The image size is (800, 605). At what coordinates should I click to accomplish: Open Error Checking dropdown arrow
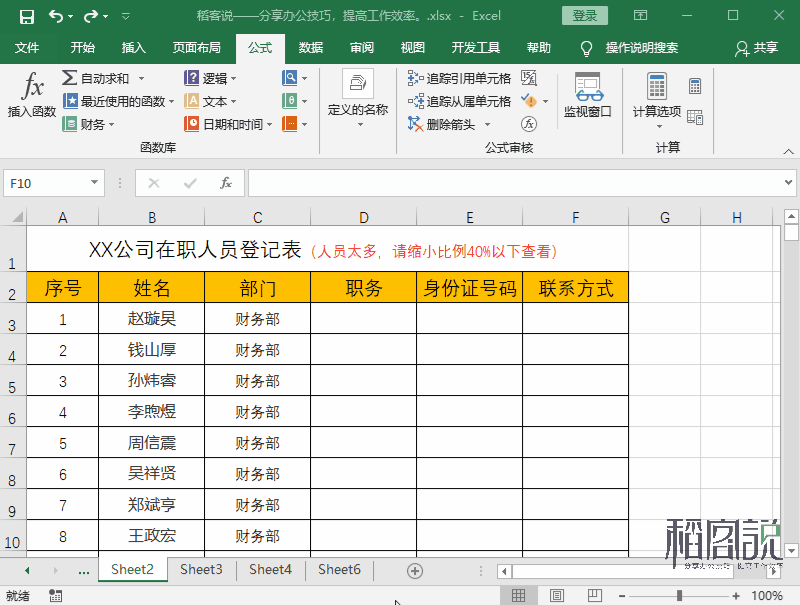(x=545, y=102)
